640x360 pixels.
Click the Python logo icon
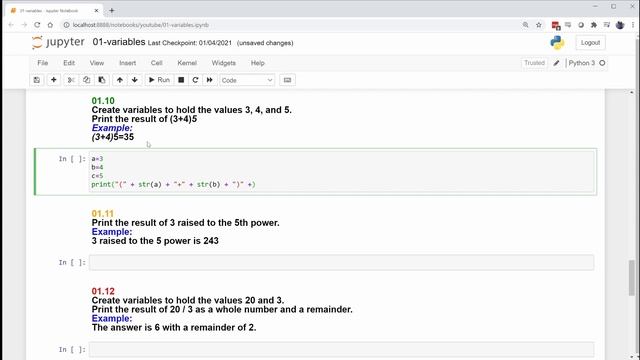point(557,42)
